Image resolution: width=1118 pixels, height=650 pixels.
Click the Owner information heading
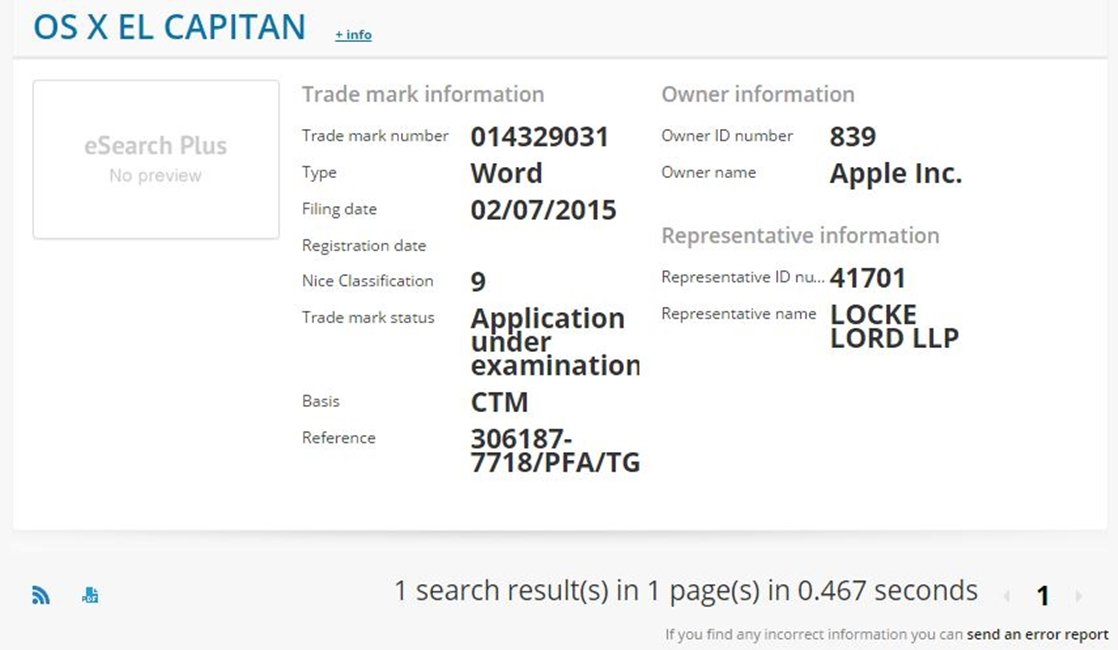pyautogui.click(x=758, y=94)
